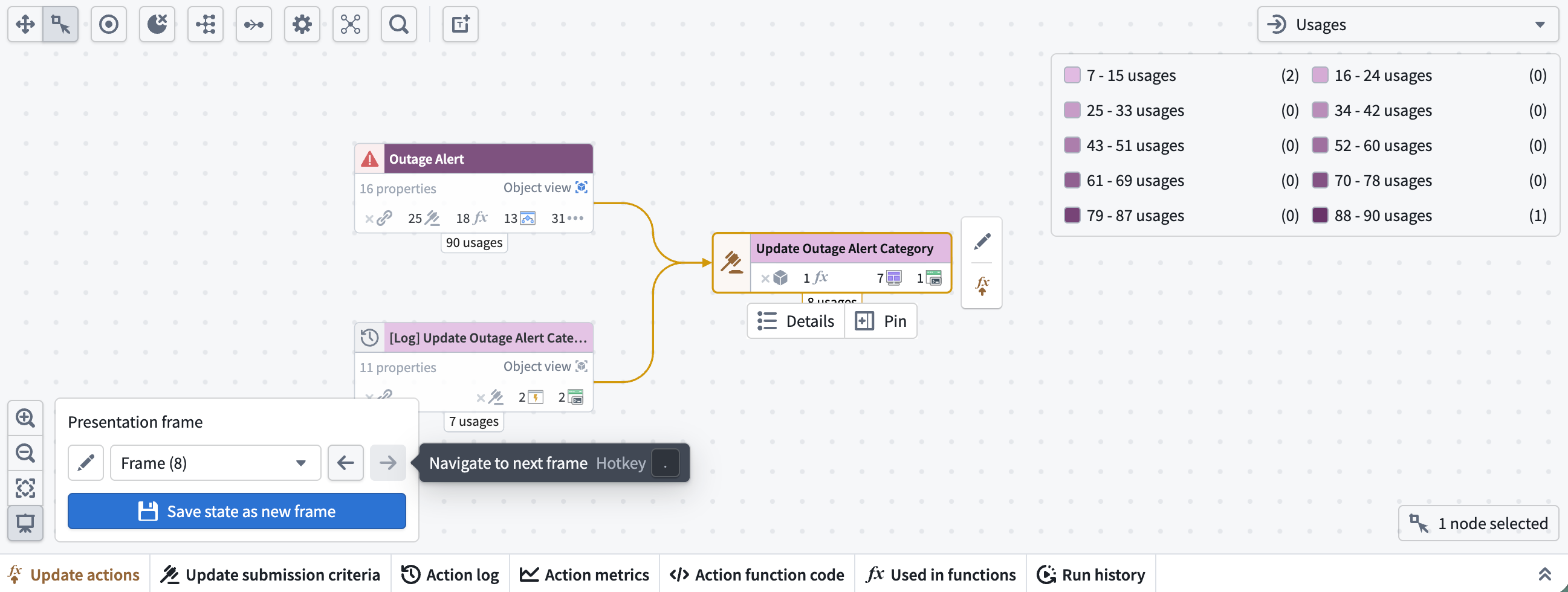Click the 88 - 90 usages color swatch
This screenshot has width=1568, height=592.
[1320, 216]
